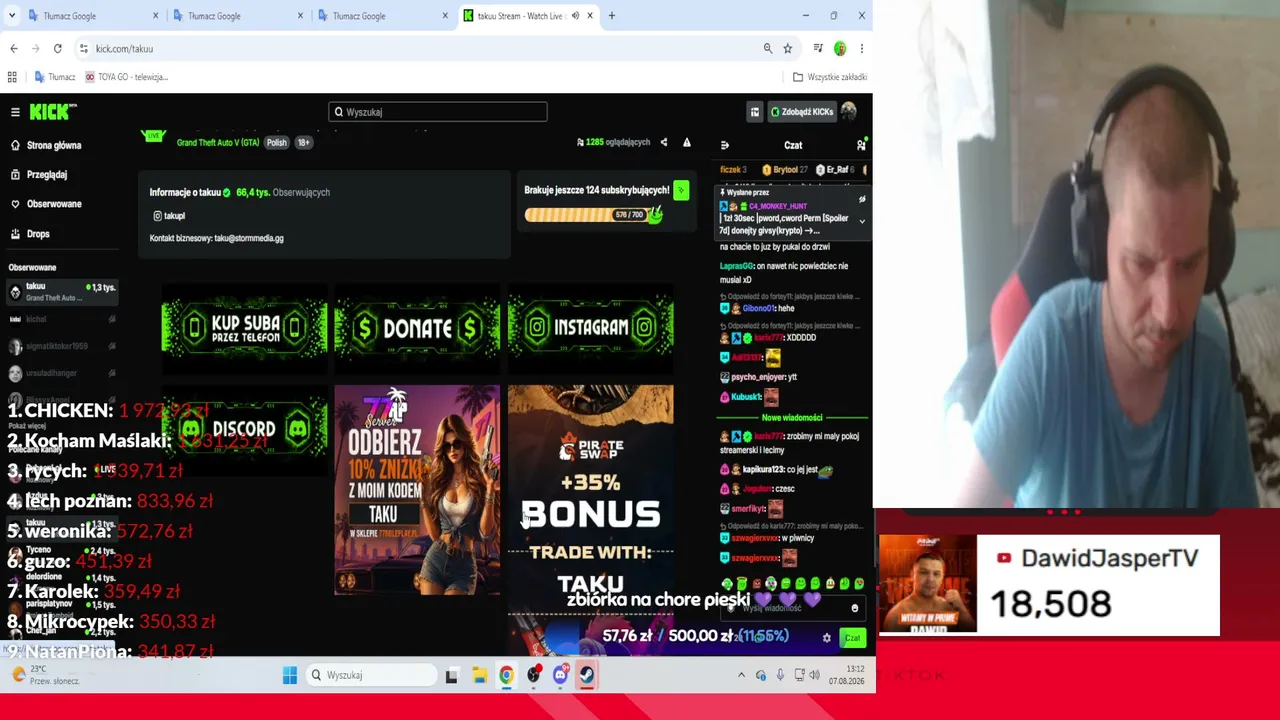
Task: Report the stream with the warning triangle icon
Action: pyautogui.click(x=687, y=142)
